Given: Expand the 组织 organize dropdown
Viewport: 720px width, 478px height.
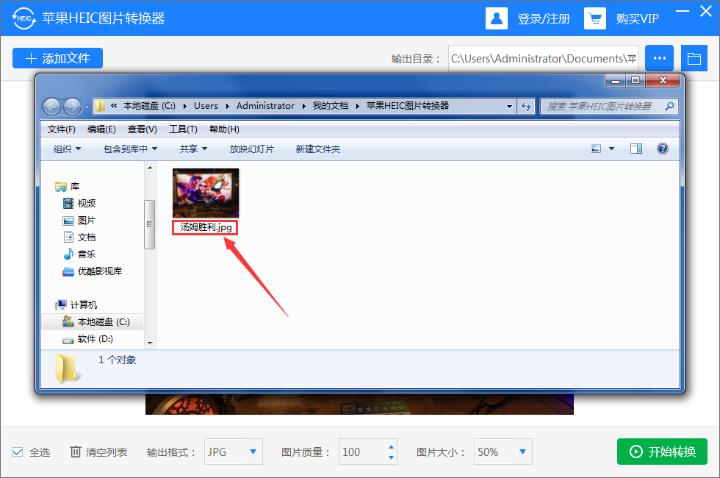Looking at the screenshot, I should tap(67, 149).
